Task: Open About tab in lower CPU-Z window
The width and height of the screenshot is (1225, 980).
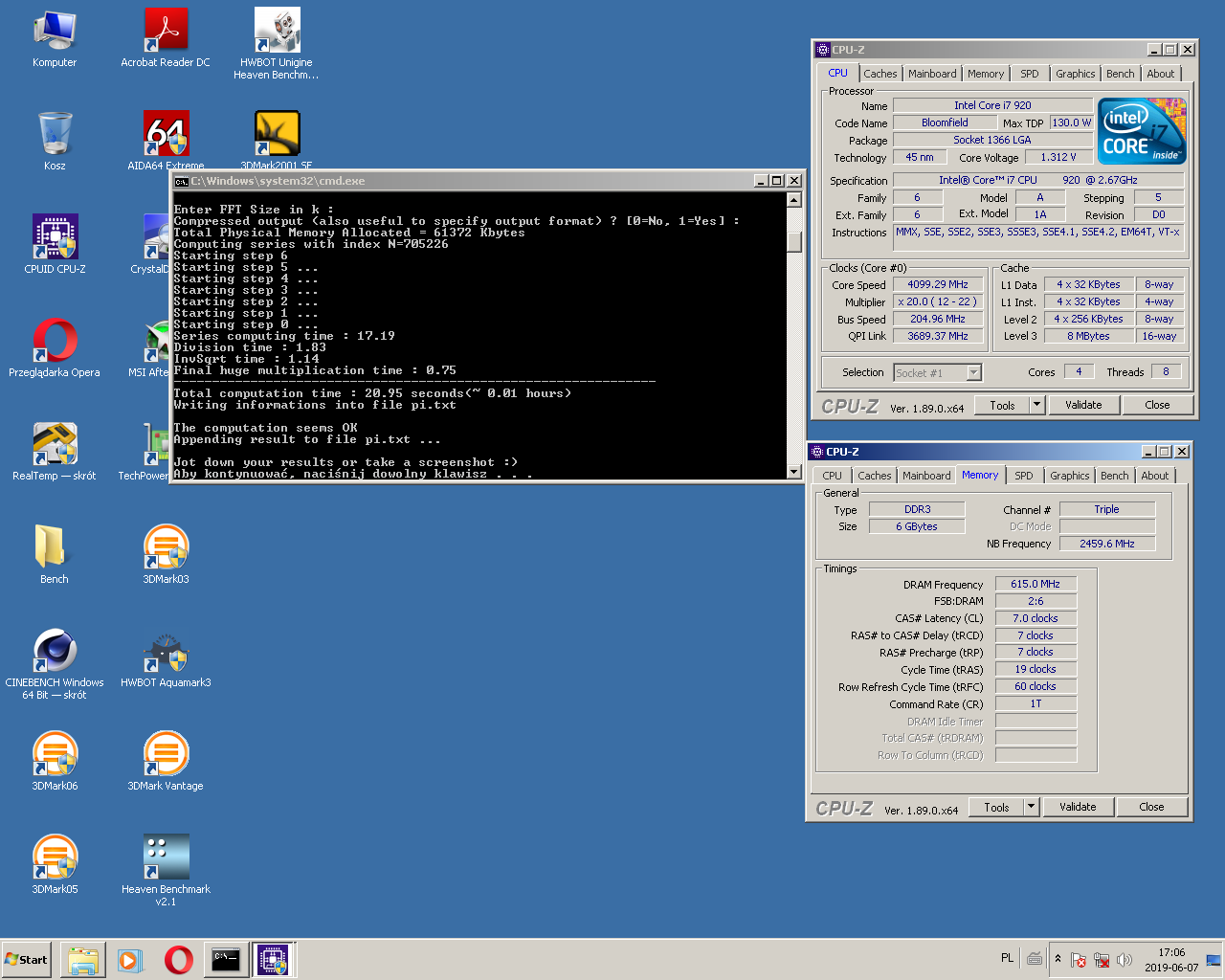Action: click(1154, 476)
